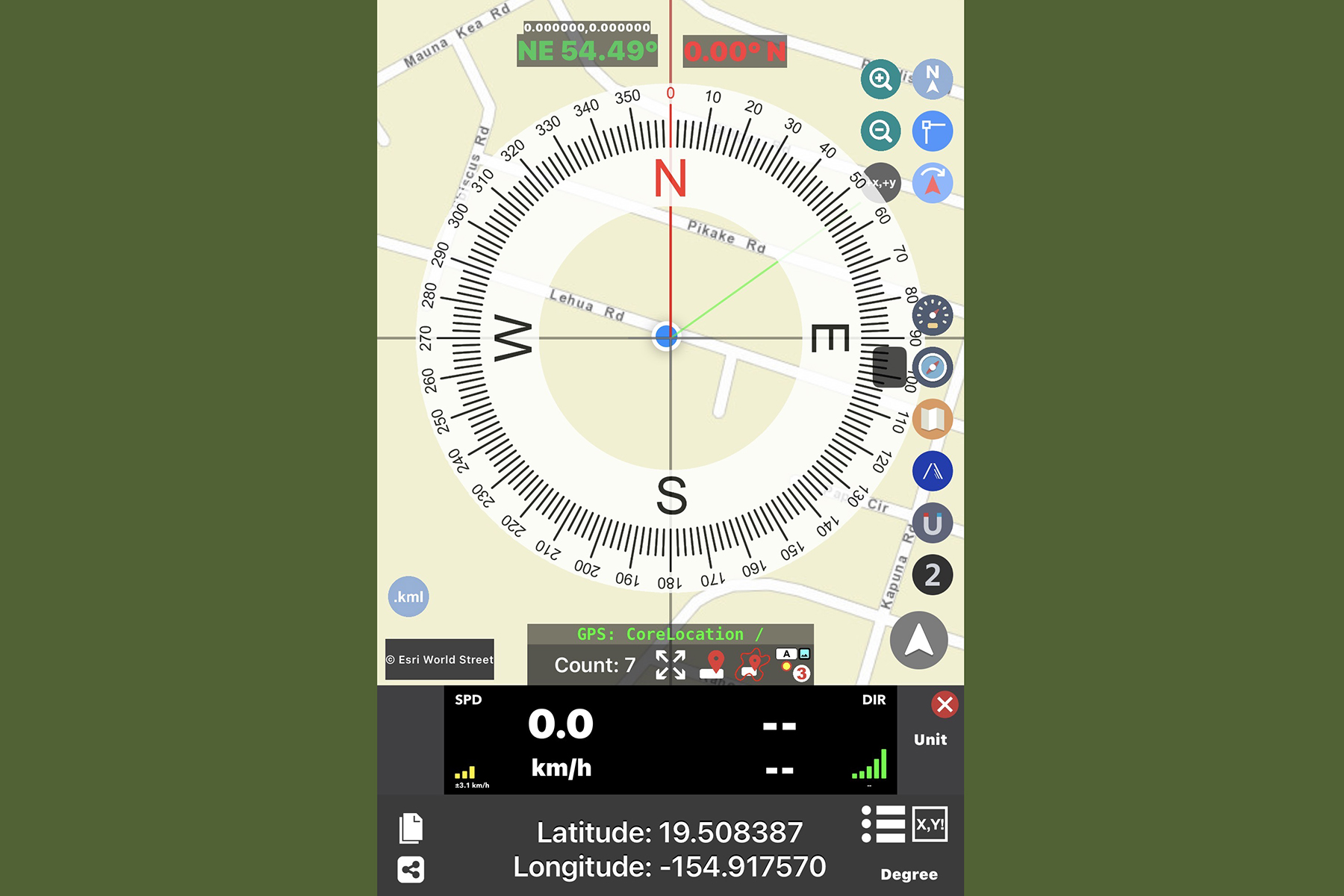Tap the north-up orientation icon

933,79
